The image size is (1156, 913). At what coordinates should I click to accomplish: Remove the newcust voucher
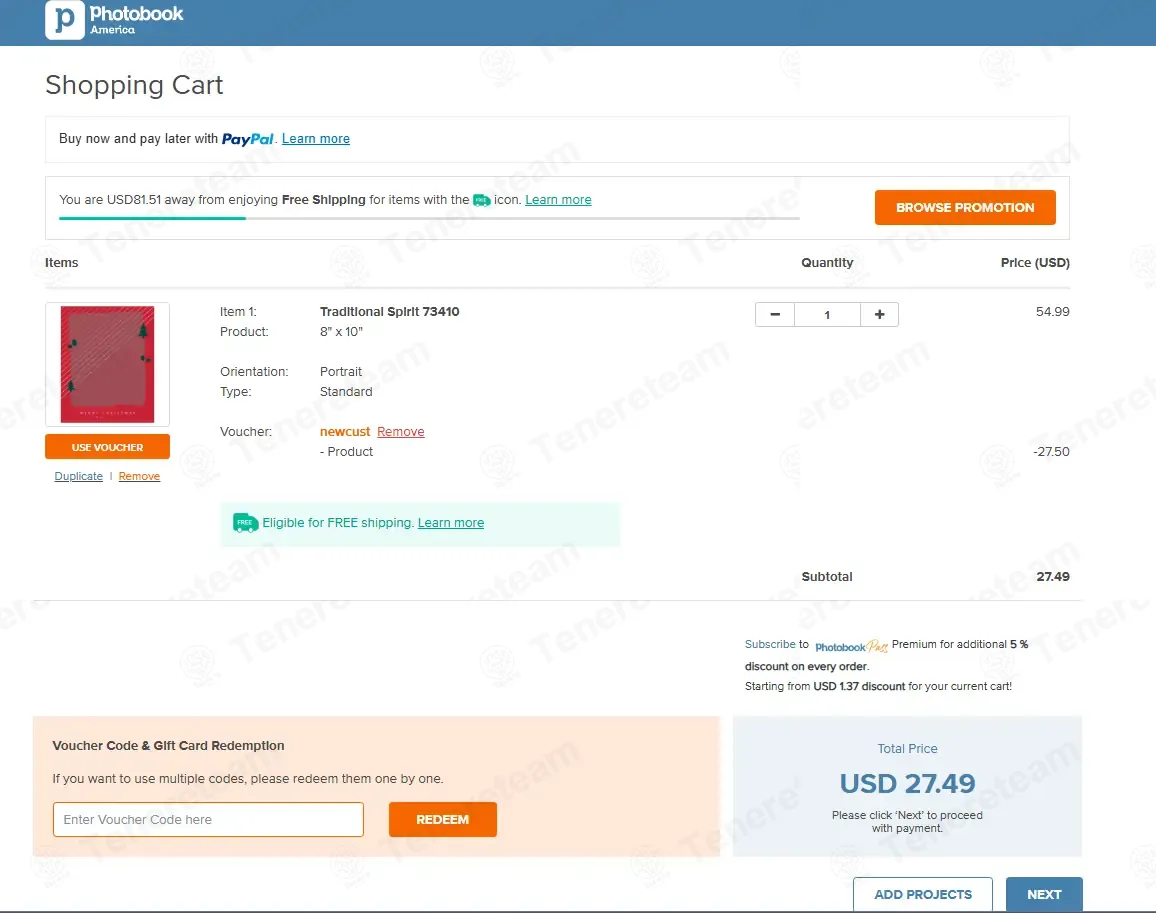[x=400, y=432]
